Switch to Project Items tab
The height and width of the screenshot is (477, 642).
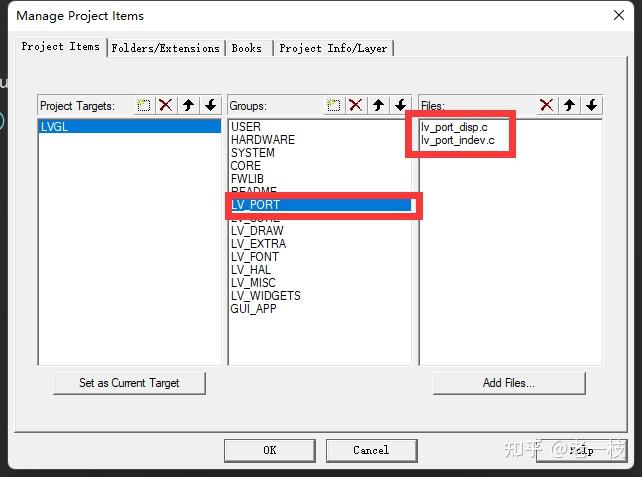pyautogui.click(x=61, y=47)
